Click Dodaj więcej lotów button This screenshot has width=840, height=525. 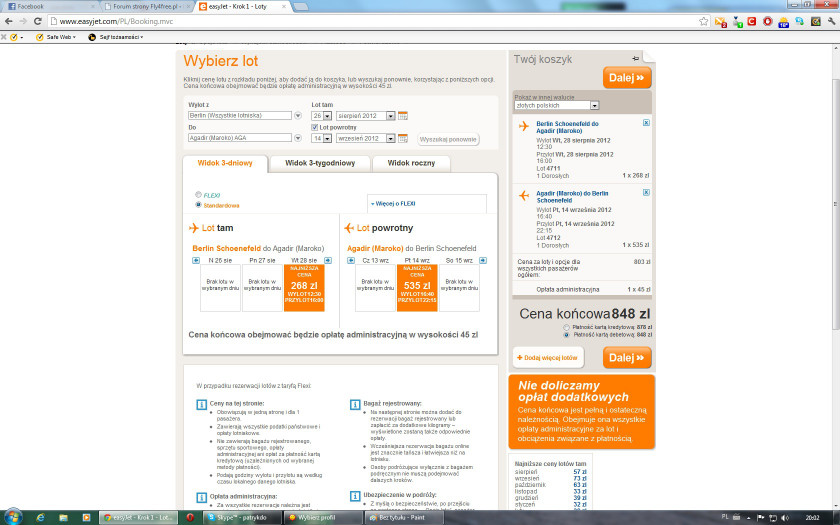click(548, 358)
